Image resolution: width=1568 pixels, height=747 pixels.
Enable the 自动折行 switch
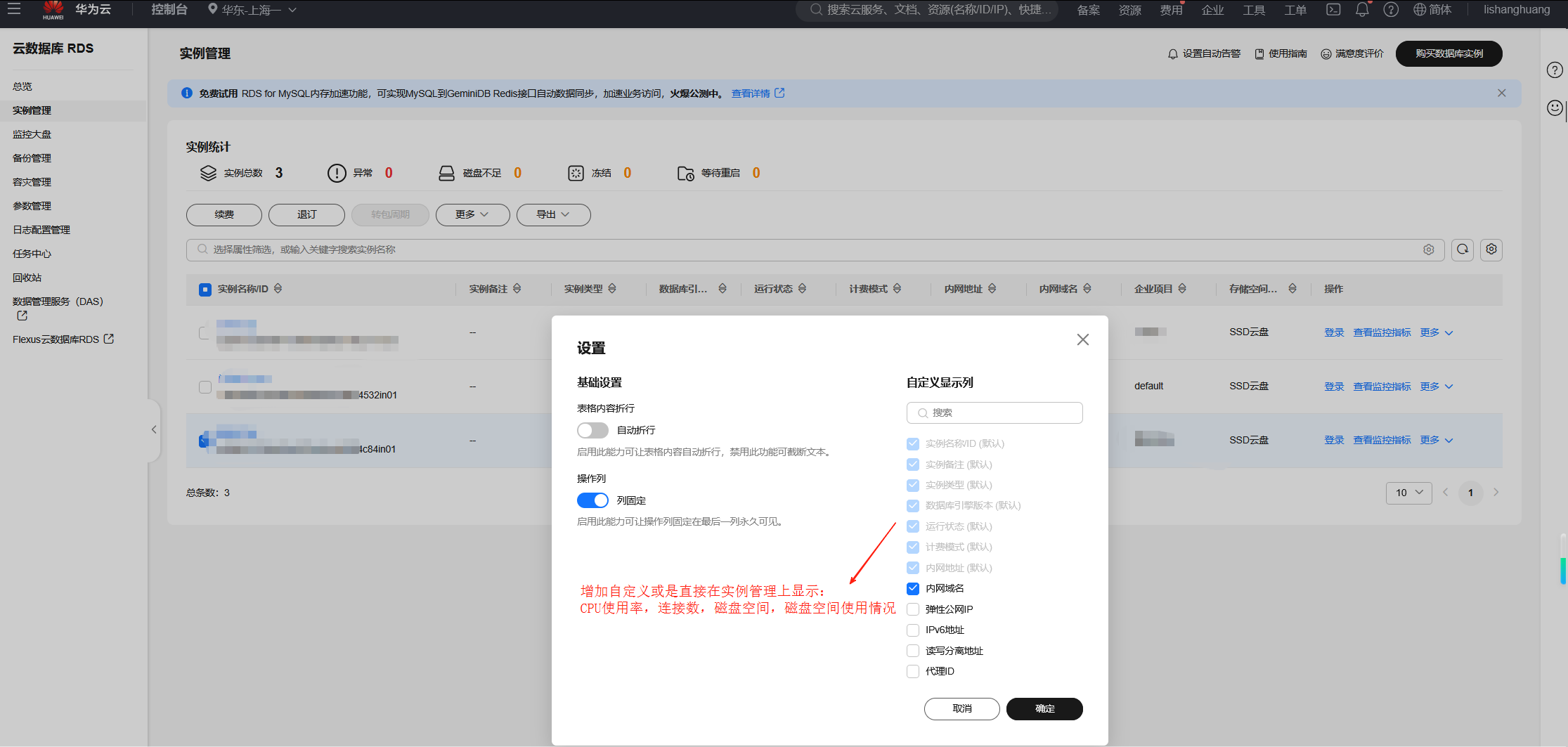592,430
